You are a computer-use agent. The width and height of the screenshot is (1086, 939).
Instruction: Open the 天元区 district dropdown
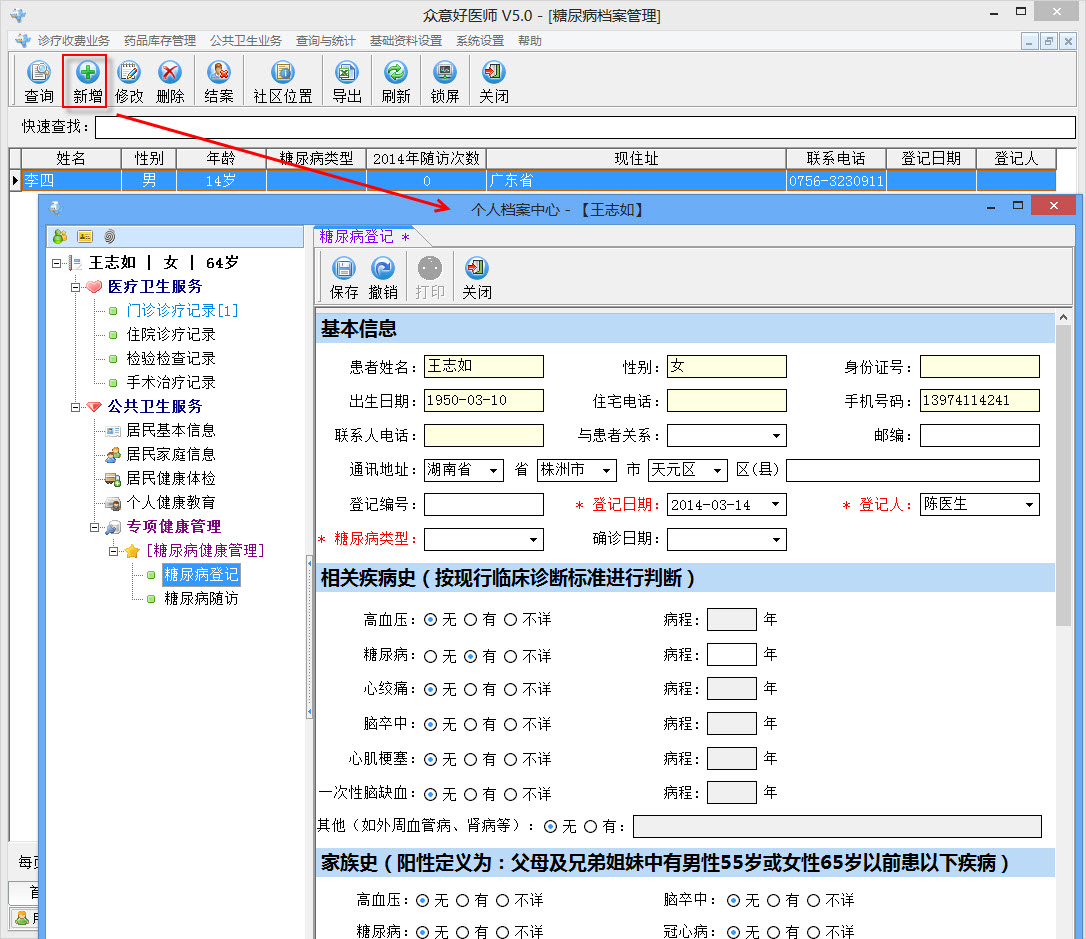(718, 470)
